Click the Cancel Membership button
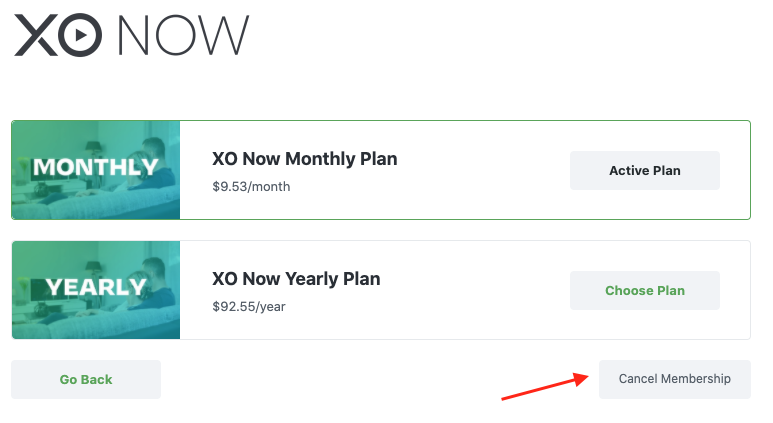Image resolution: width=773 pixels, height=423 pixels. pos(675,379)
